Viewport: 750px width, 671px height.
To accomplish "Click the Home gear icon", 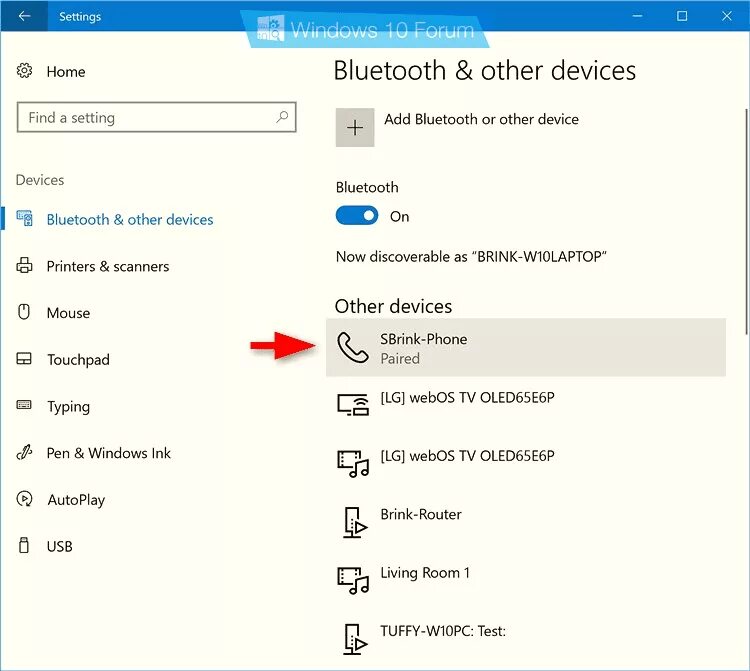I will tap(24, 71).
